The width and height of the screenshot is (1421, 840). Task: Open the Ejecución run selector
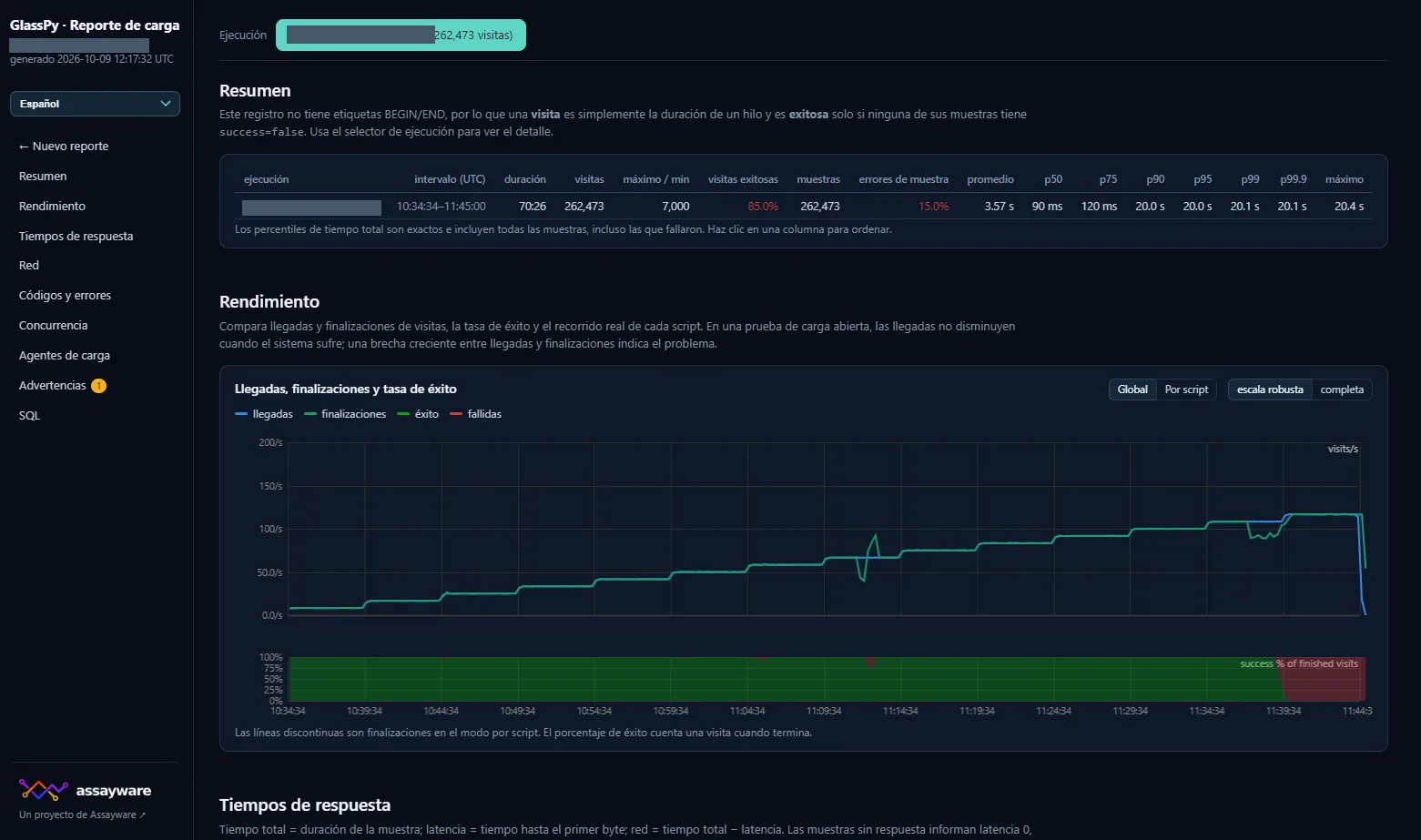pyautogui.click(x=401, y=35)
